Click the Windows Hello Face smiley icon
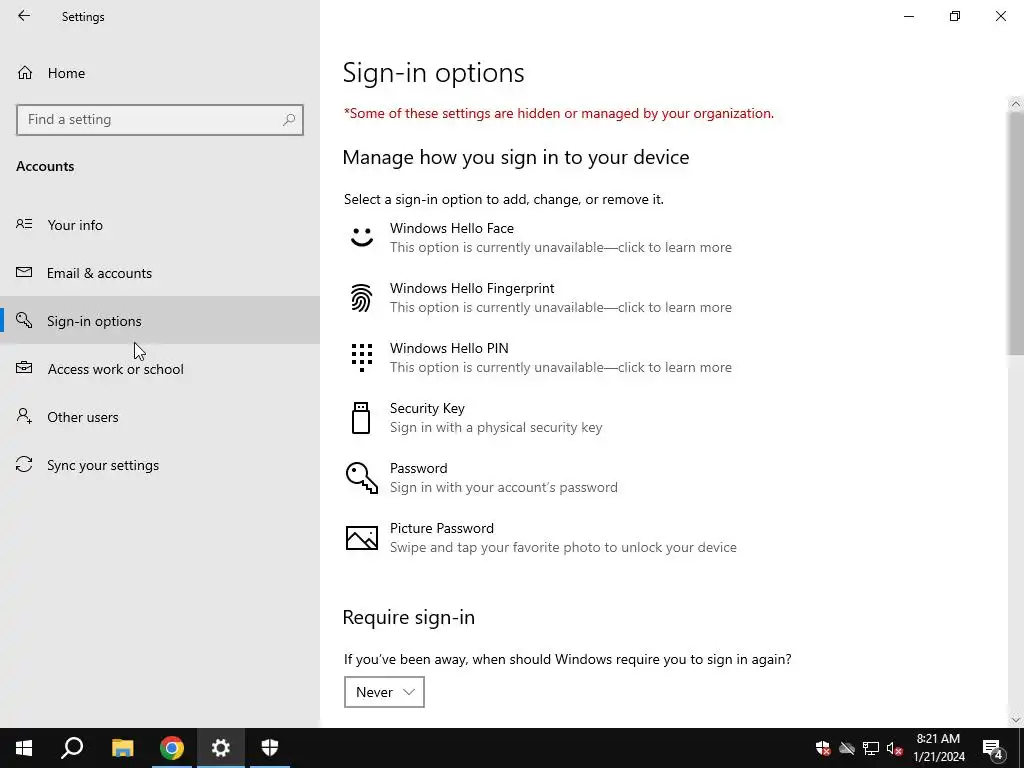1024x768 pixels. pos(362,237)
